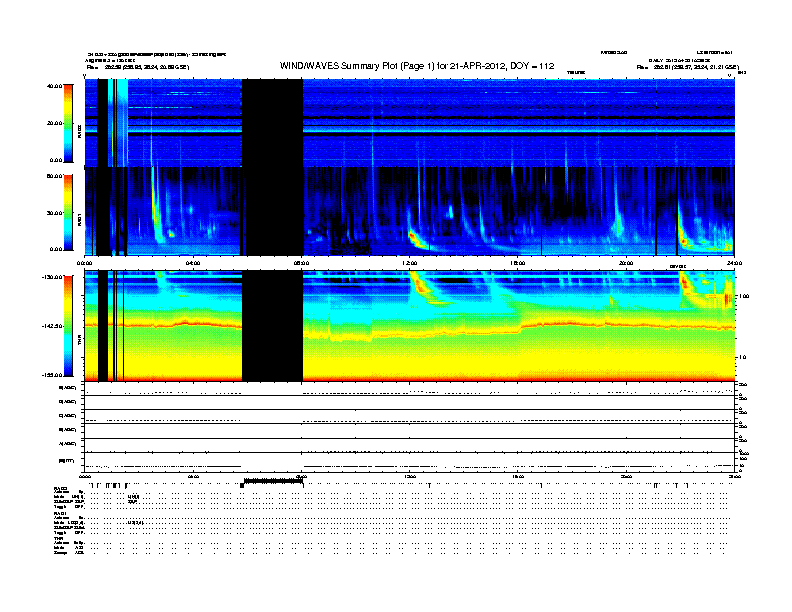The image size is (792, 612).
Task: Click the RAD1 color scale bar
Action: (68, 212)
